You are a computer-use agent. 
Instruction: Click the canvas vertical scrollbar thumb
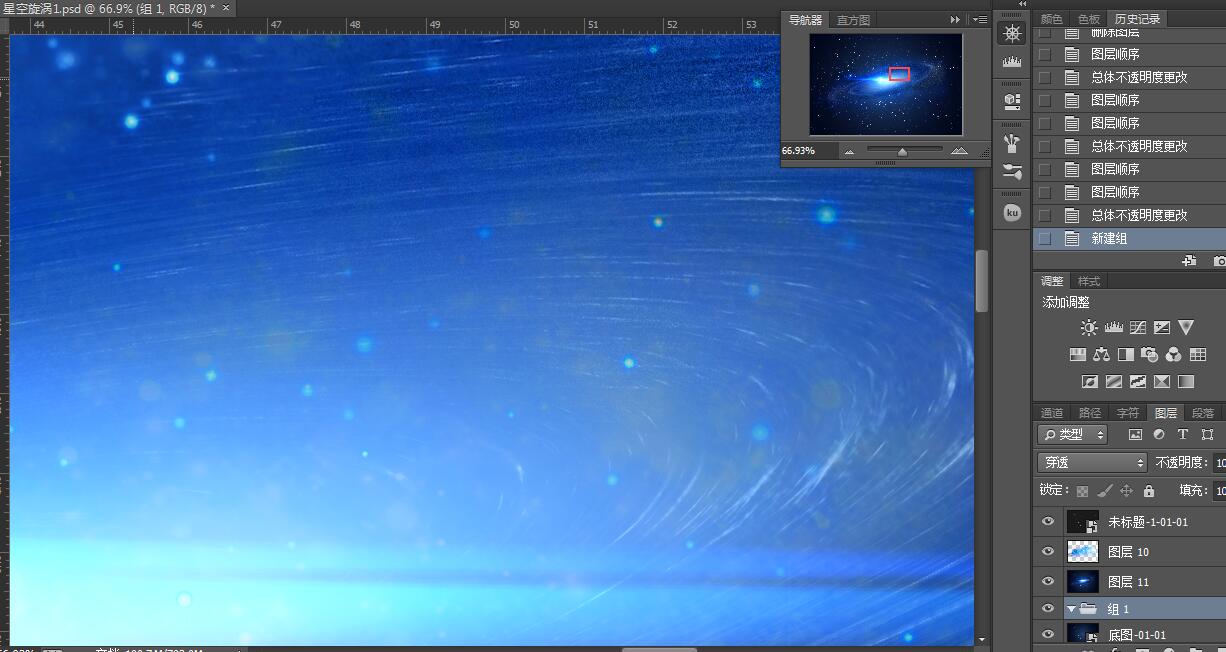[x=982, y=280]
